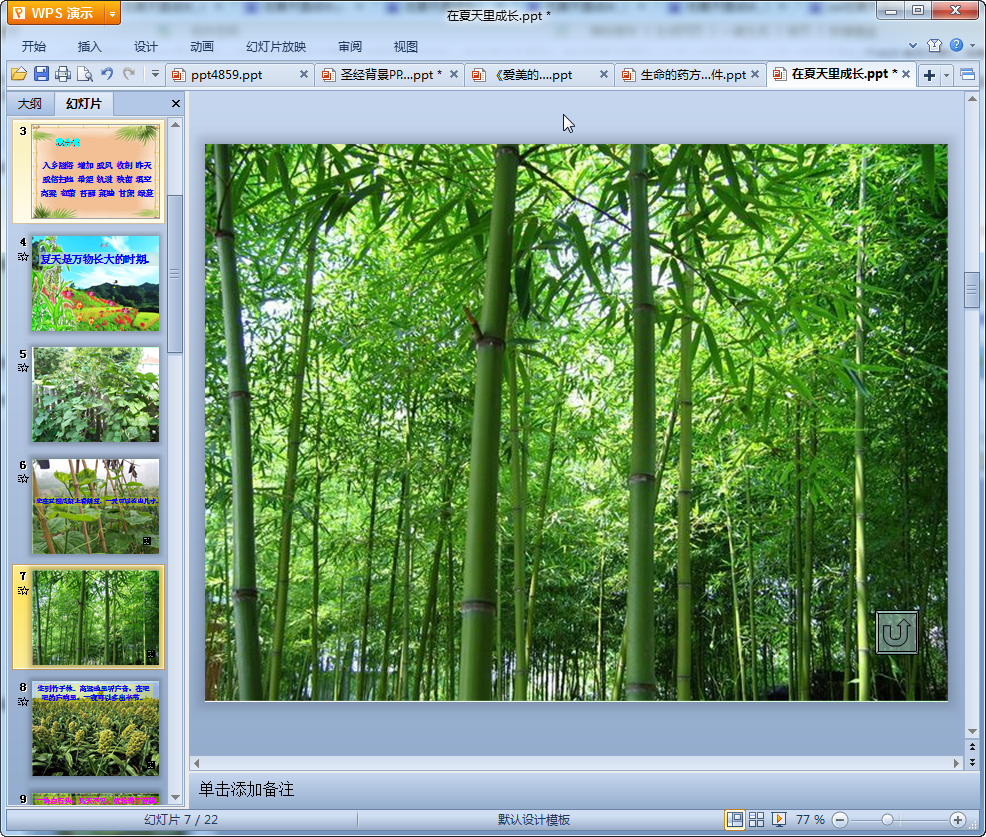
Task: Click the plus icon to add new document tab
Action: tap(929, 75)
